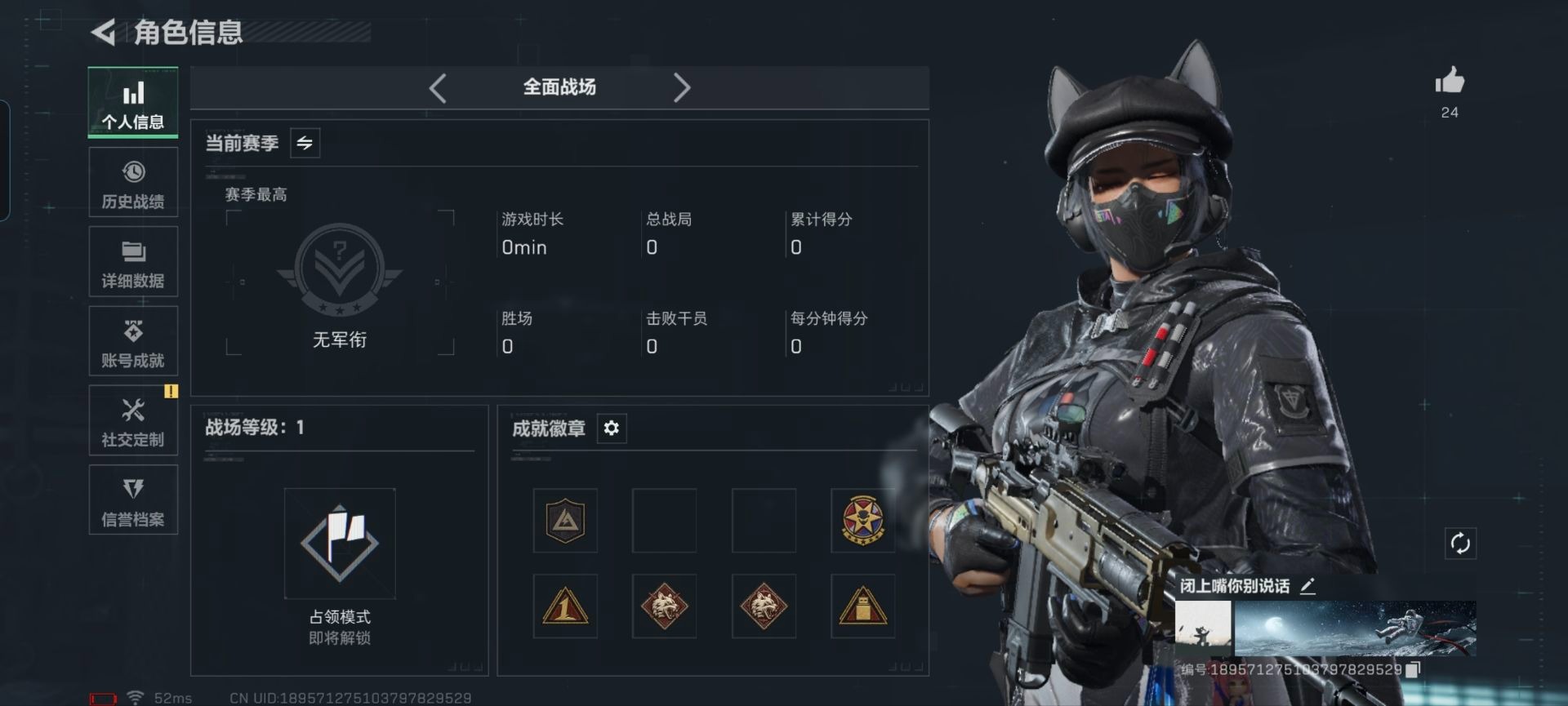Select the 详细数据 sidebar item
The height and width of the screenshot is (706, 1568).
[133, 262]
